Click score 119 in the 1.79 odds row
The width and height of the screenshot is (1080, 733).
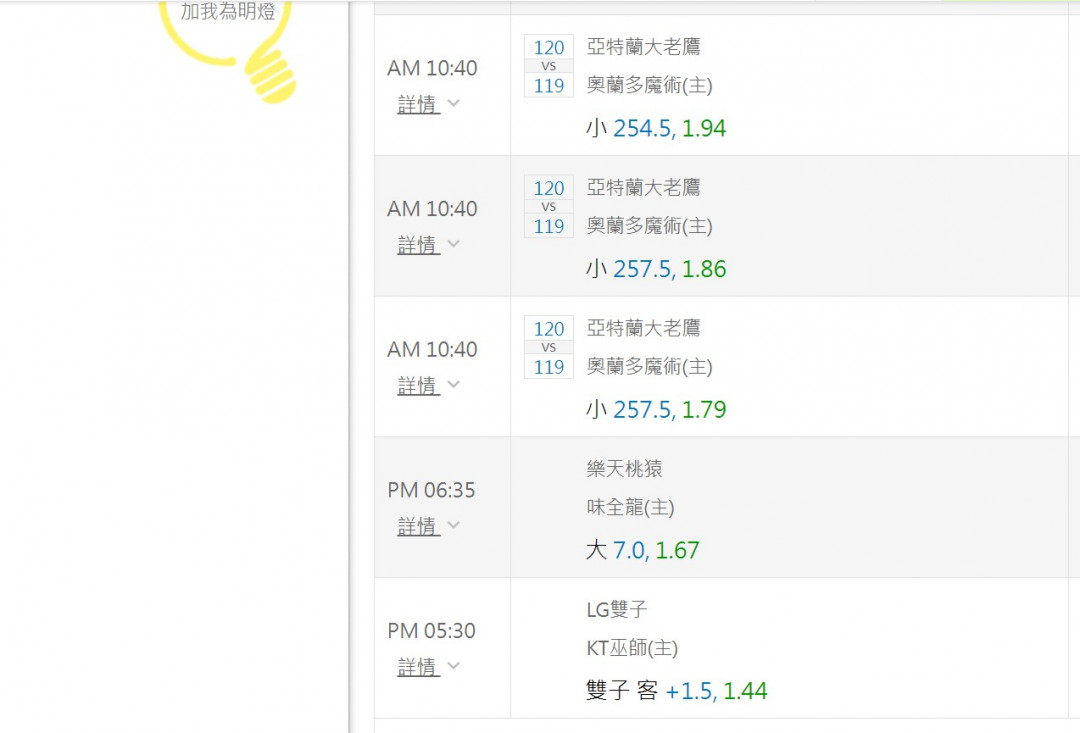[549, 366]
